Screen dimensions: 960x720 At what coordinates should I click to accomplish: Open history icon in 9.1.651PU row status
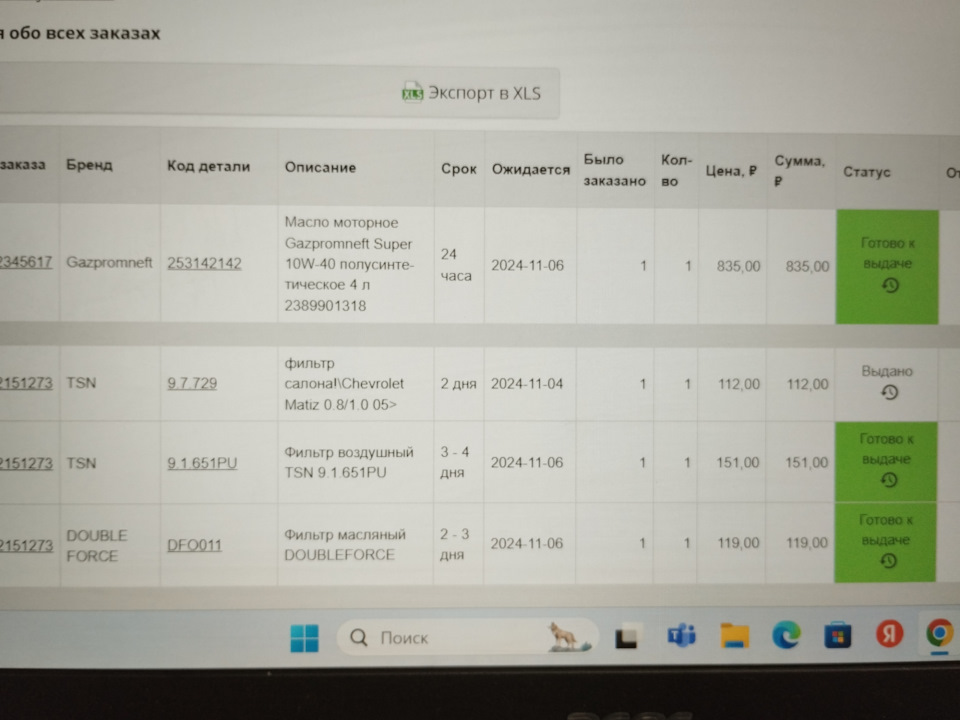point(889,480)
